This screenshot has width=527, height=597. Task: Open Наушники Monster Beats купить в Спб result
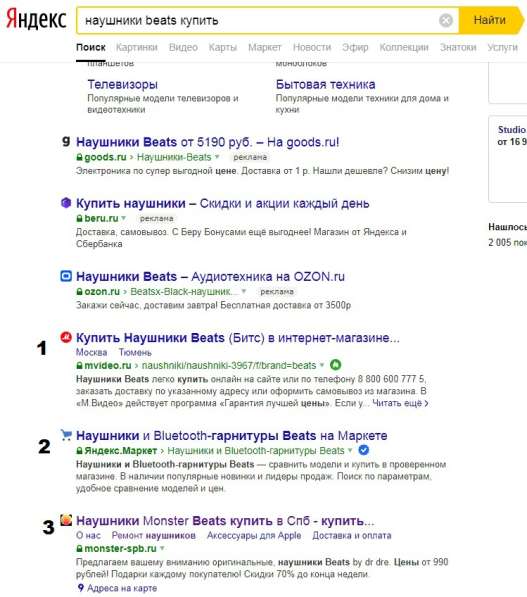pyautogui.click(x=225, y=520)
